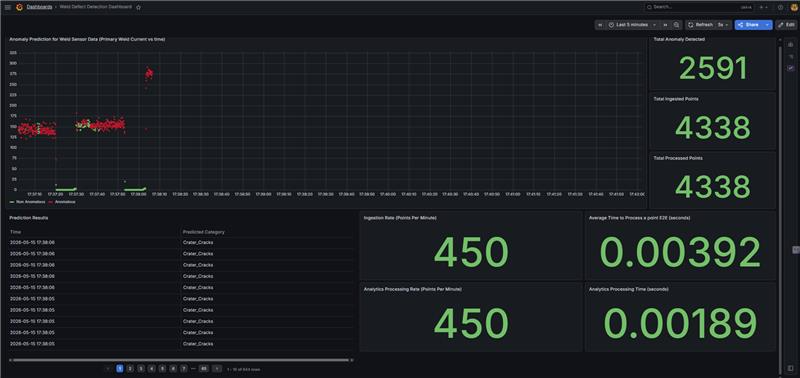Click the Grafana logo
Viewport: 800px width, 378px height.
pyautogui.click(x=19, y=7)
